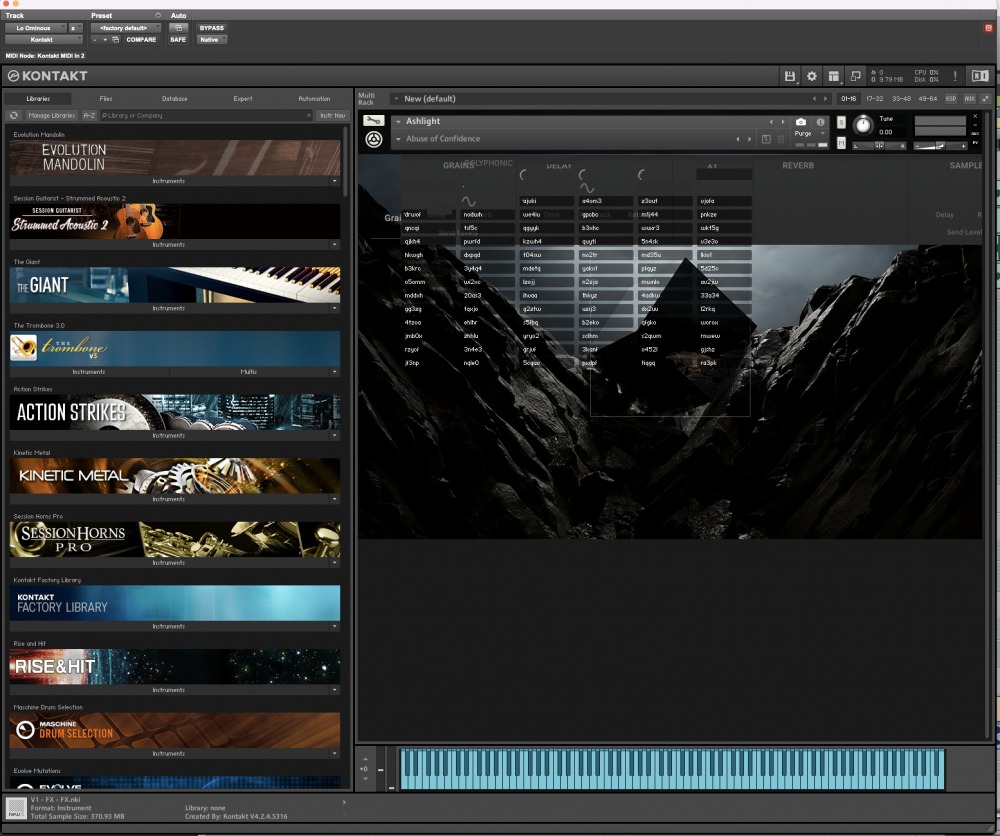Switch to the Automation tab
This screenshot has height=836, width=1000.
pos(314,99)
